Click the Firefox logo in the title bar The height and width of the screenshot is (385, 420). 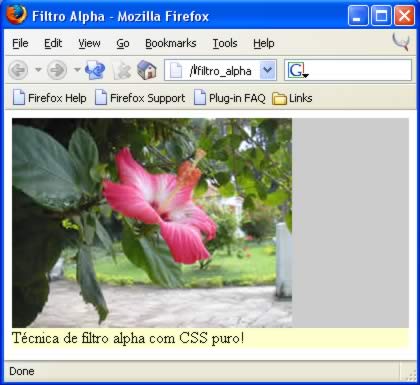coord(16,15)
